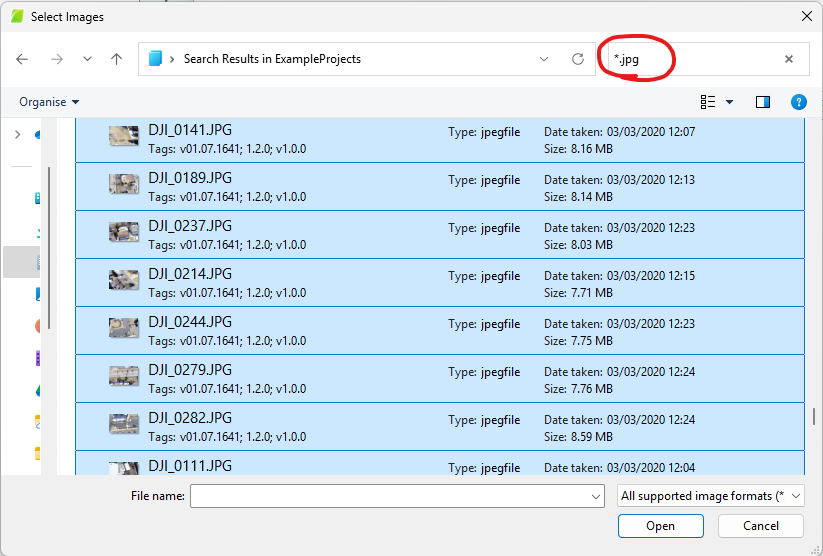Click the Forward navigation arrow
The image size is (823, 556).
[x=57, y=59]
